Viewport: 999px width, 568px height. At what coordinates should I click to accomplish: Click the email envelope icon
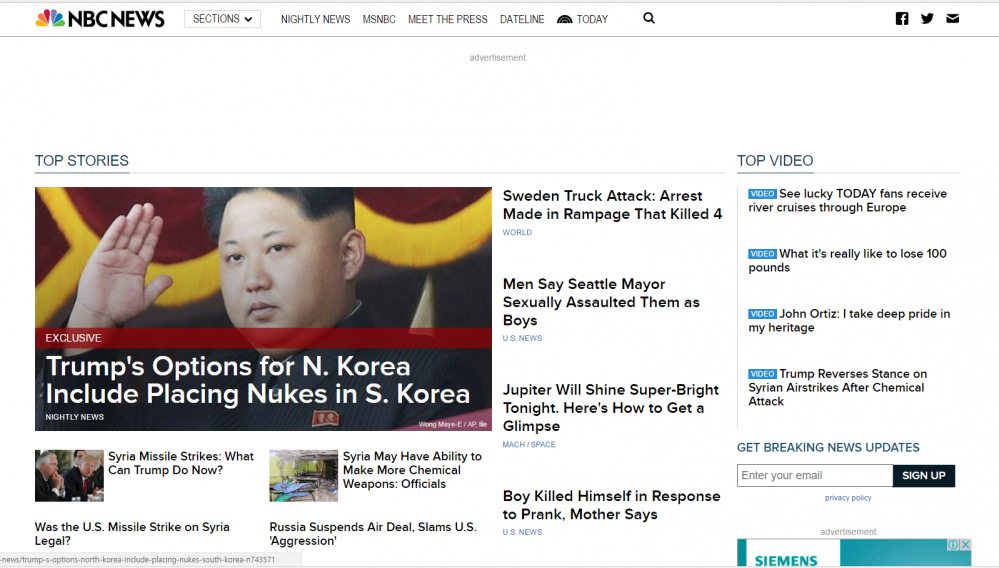[x=952, y=19]
